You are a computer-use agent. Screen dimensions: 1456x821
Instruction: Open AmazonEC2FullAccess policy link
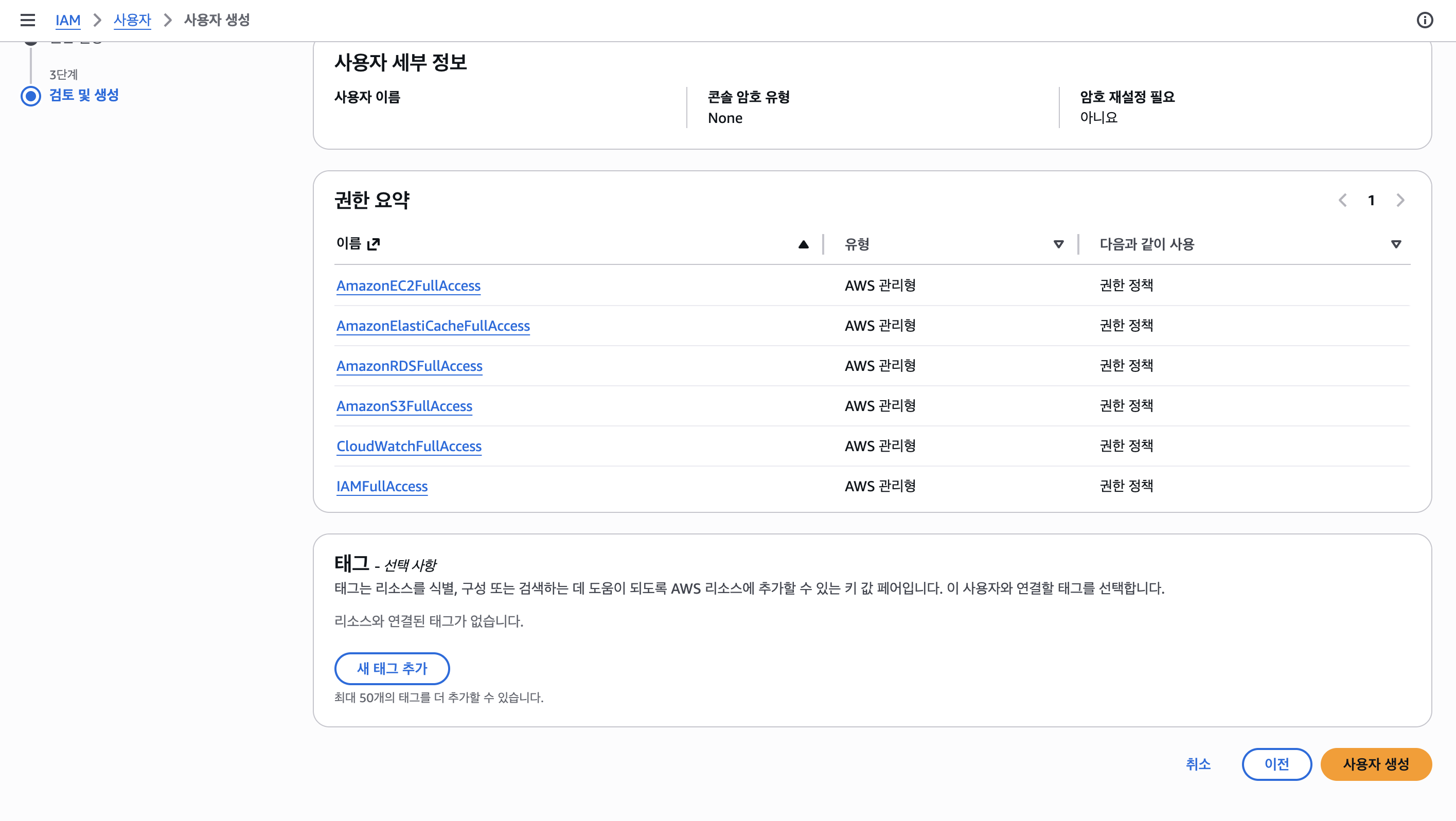tap(408, 285)
